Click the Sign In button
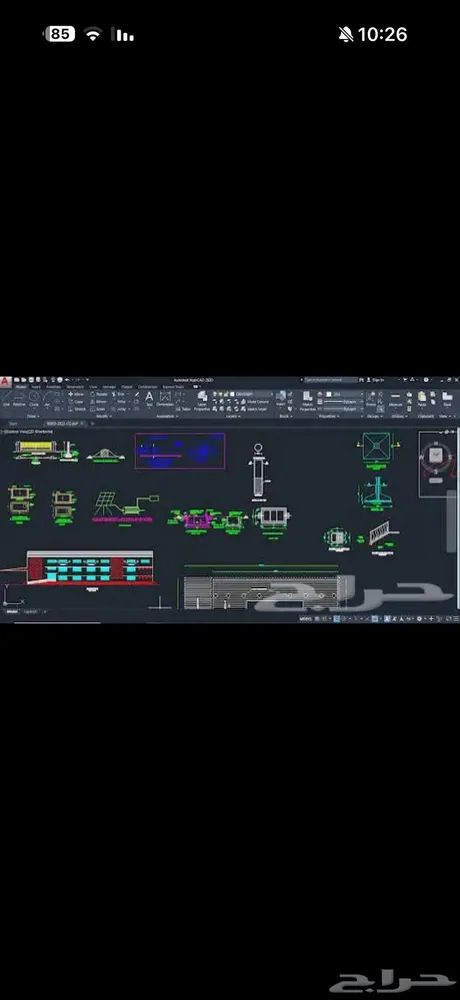This screenshot has width=460, height=1000. [374, 379]
